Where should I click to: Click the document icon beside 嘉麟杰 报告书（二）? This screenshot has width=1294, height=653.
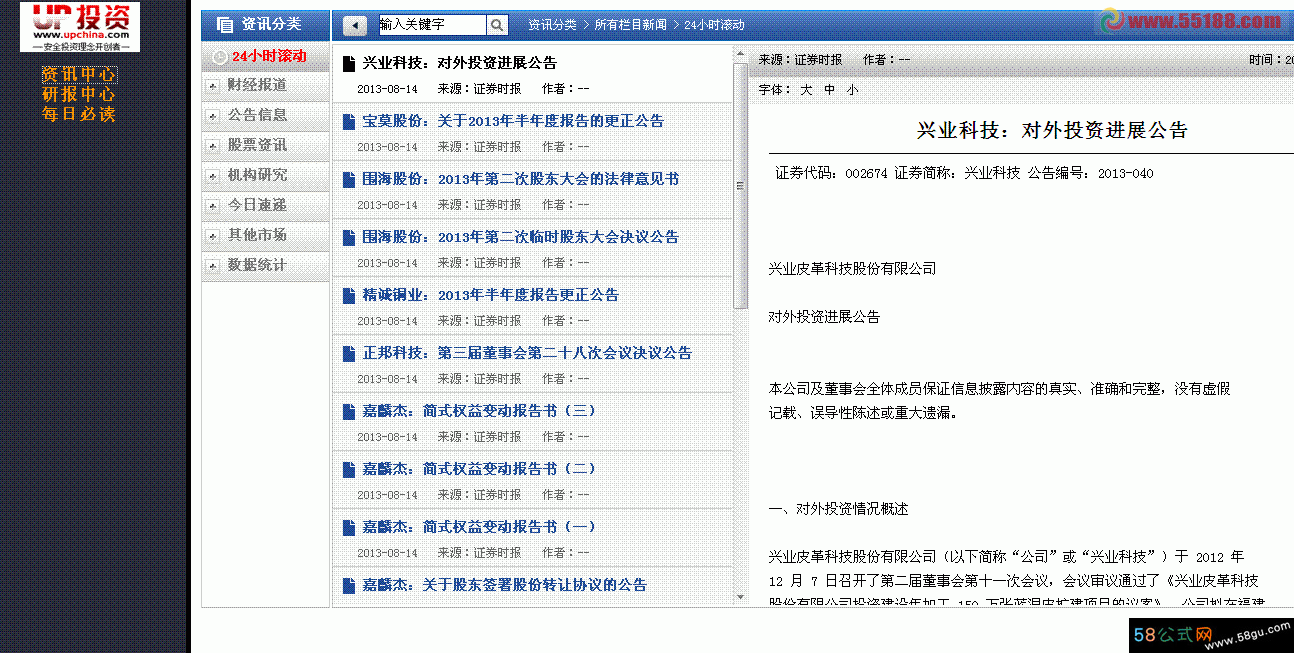point(349,470)
